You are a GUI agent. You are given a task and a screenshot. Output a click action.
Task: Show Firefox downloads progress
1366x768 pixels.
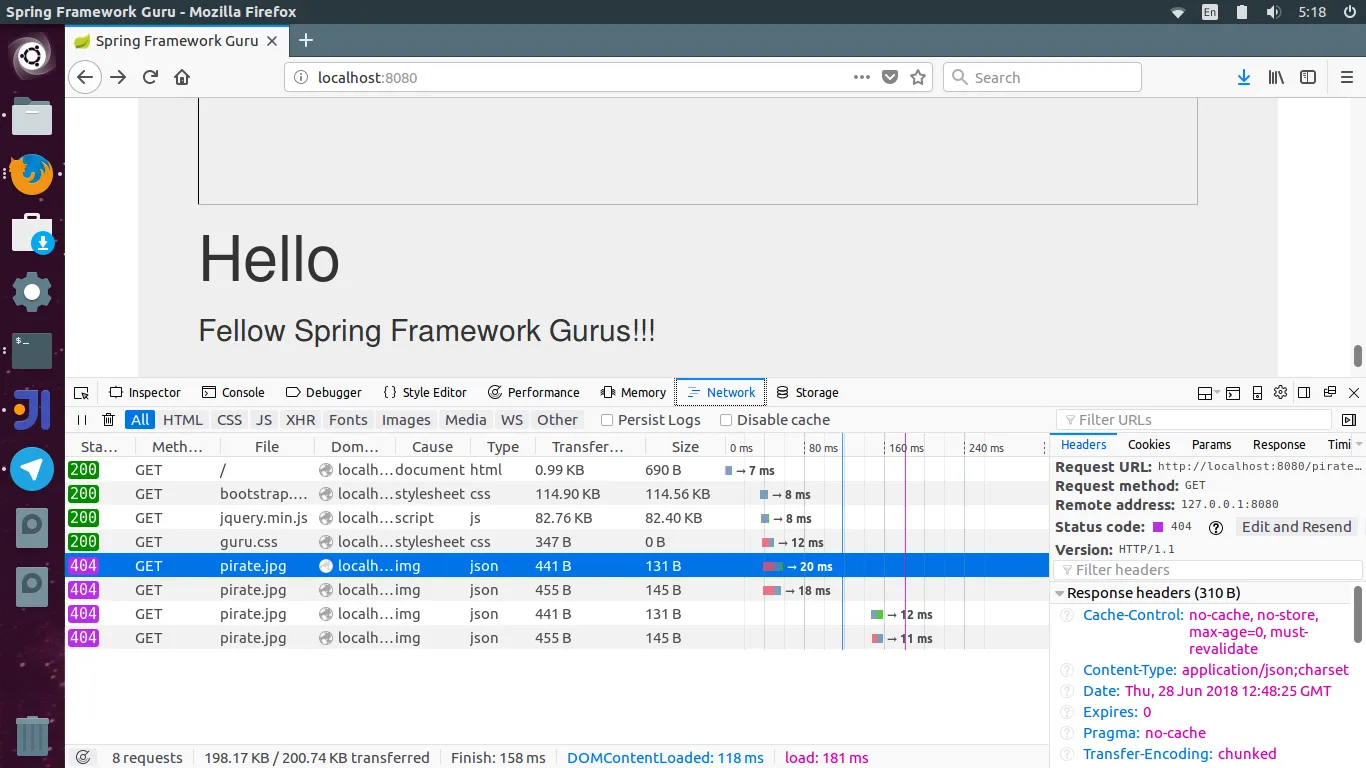coord(1244,77)
